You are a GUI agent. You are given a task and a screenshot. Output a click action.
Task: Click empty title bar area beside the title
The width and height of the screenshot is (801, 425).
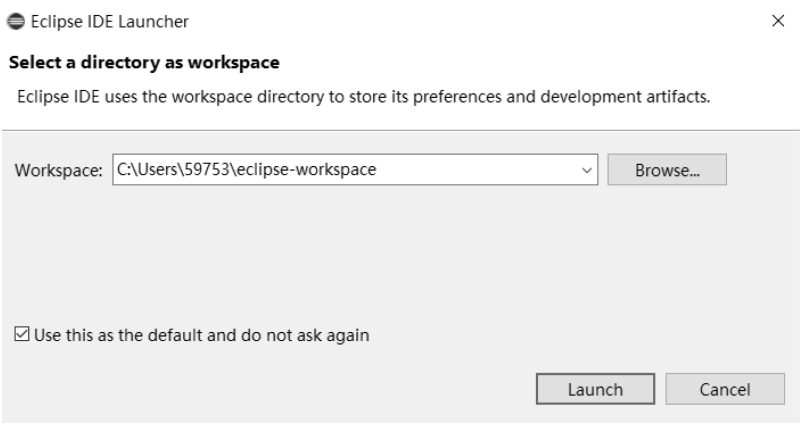pyautogui.click(x=450, y=20)
